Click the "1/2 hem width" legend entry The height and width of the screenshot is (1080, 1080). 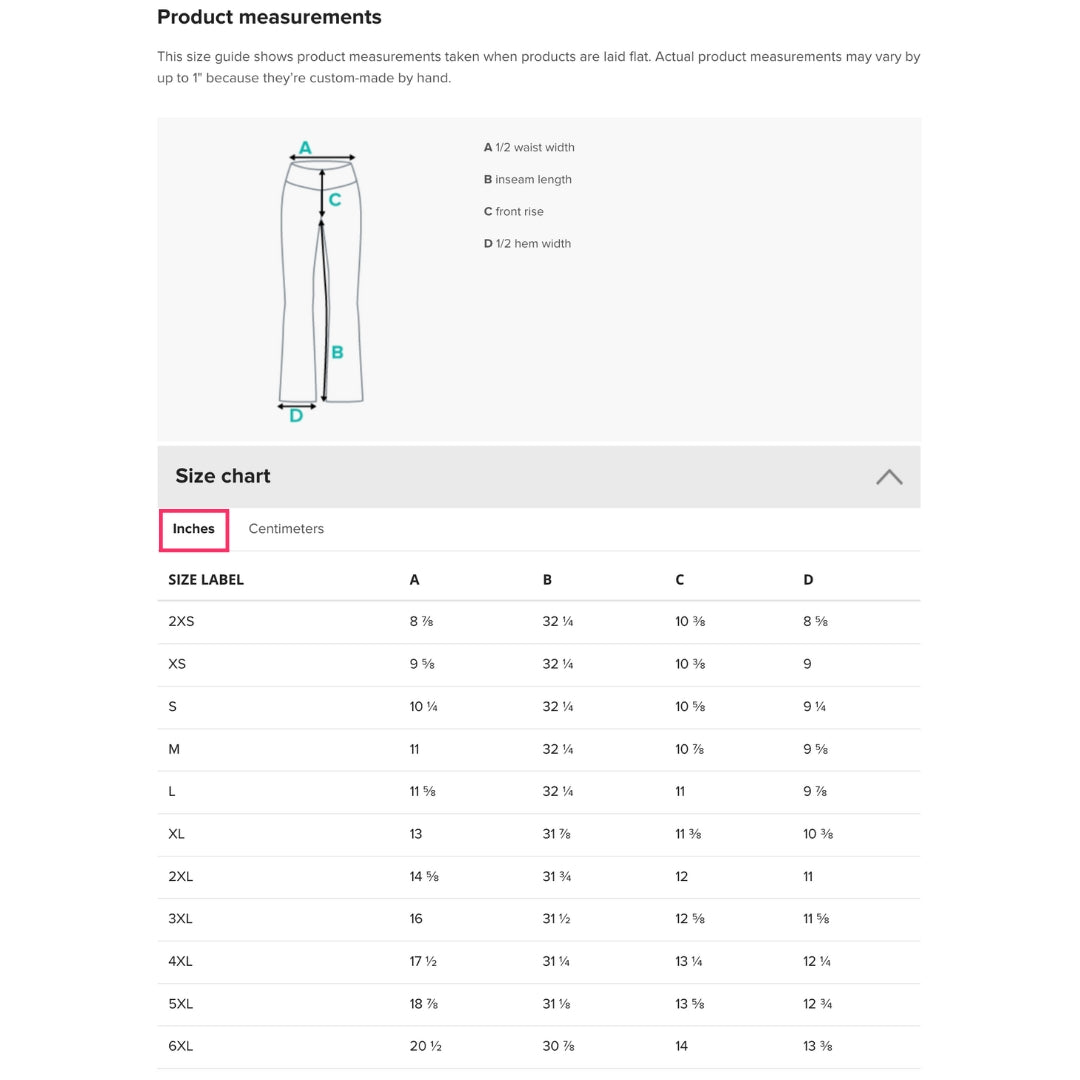click(527, 244)
